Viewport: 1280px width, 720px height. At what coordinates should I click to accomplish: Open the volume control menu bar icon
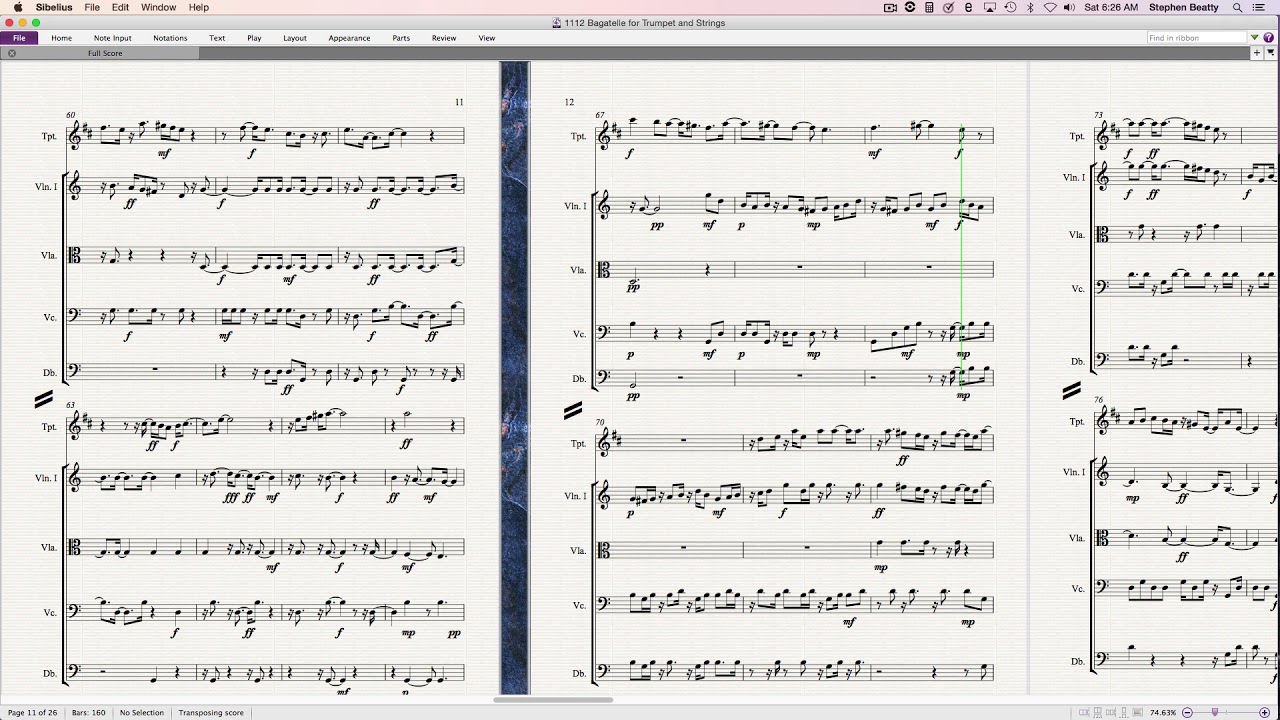click(x=1069, y=7)
